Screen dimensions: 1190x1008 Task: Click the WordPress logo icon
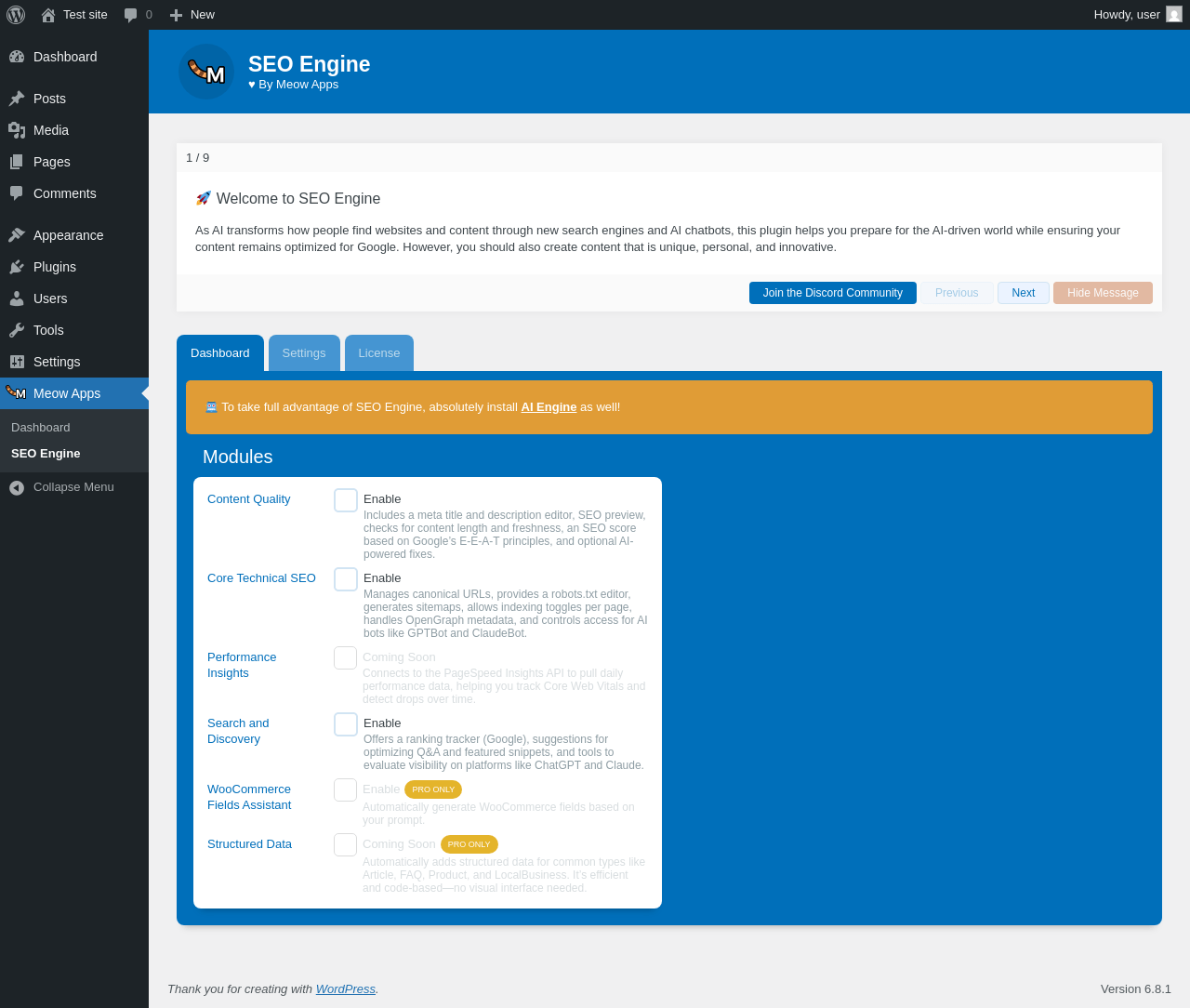pos(16,15)
